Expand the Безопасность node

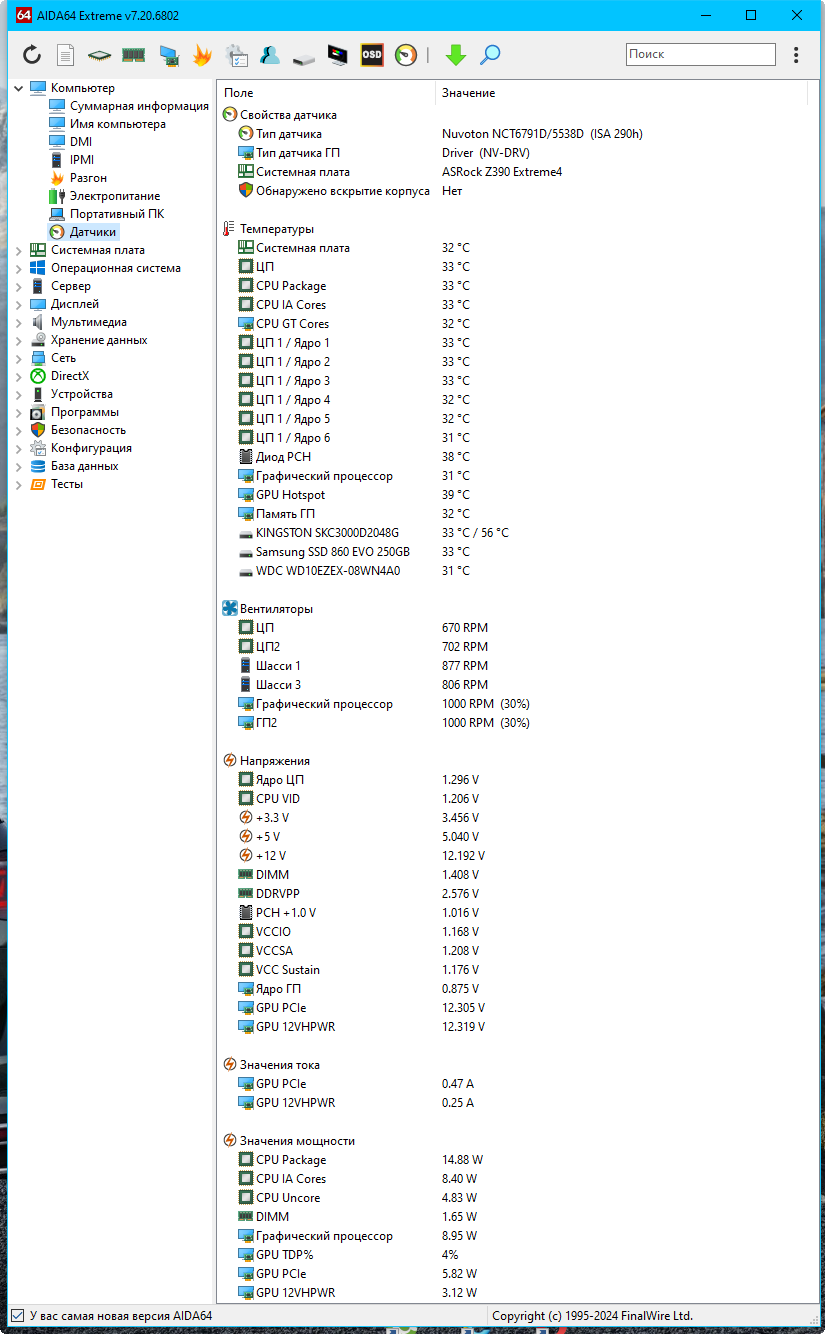(18, 430)
